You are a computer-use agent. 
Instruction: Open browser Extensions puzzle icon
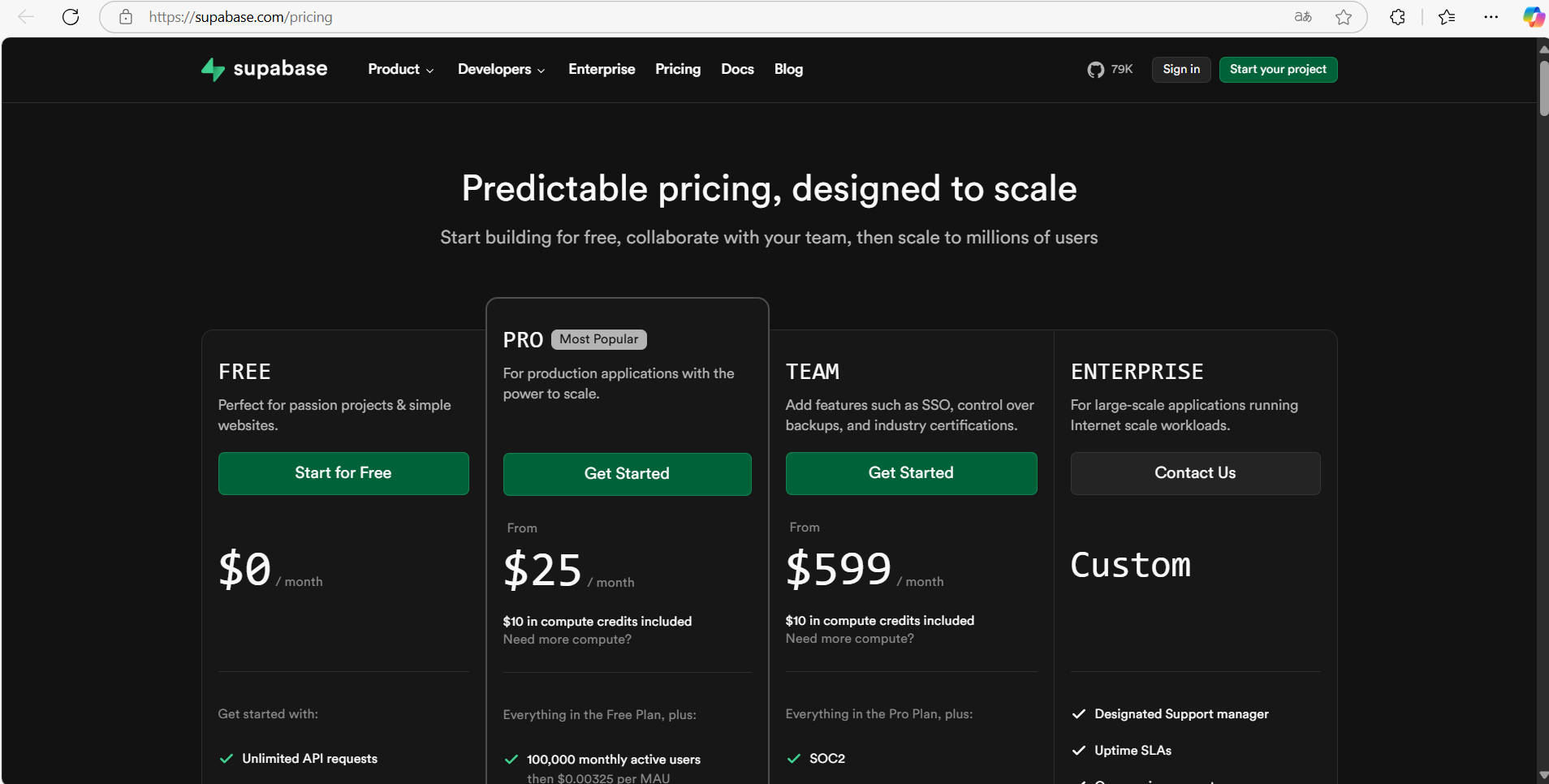(x=1397, y=17)
